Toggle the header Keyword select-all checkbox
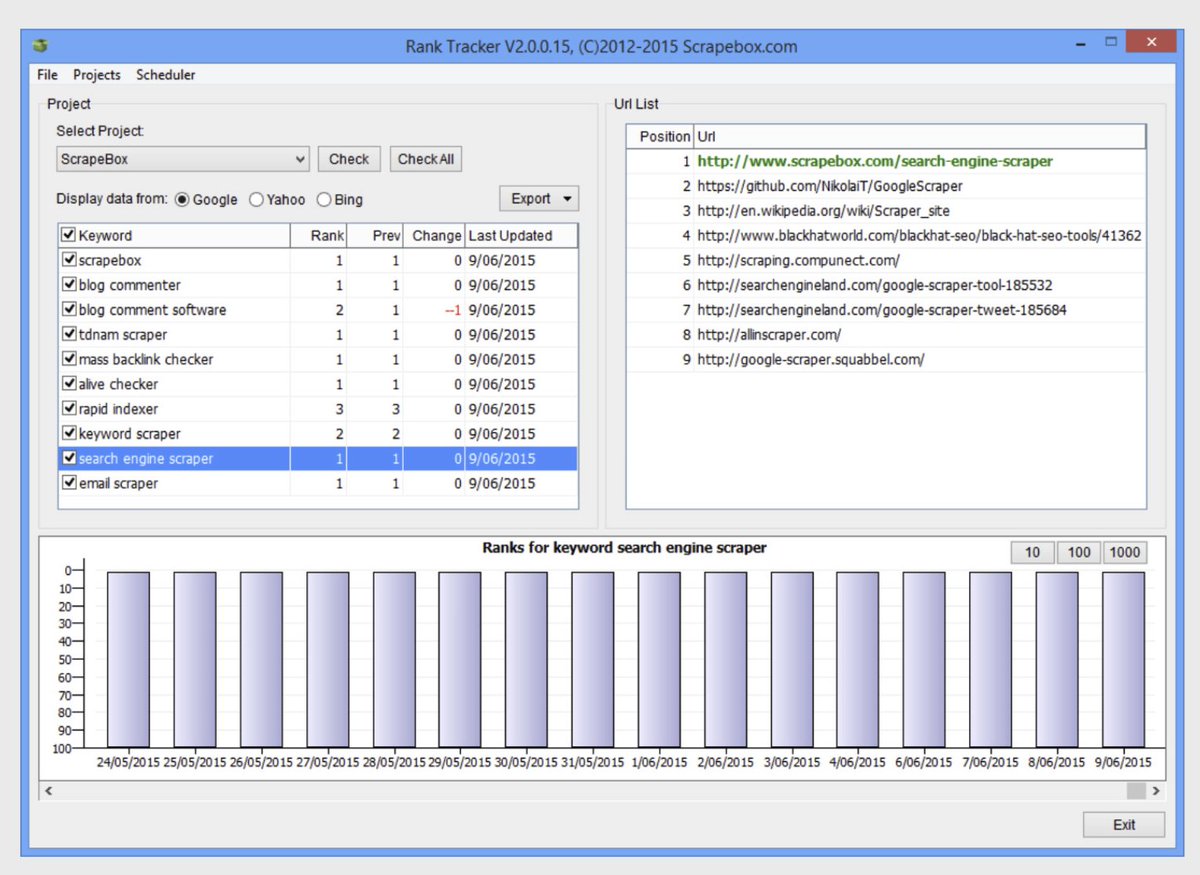 (69, 236)
